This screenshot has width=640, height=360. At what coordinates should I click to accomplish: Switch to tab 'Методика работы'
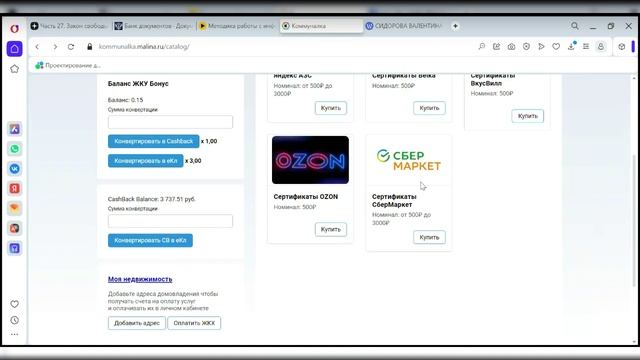tap(237, 26)
